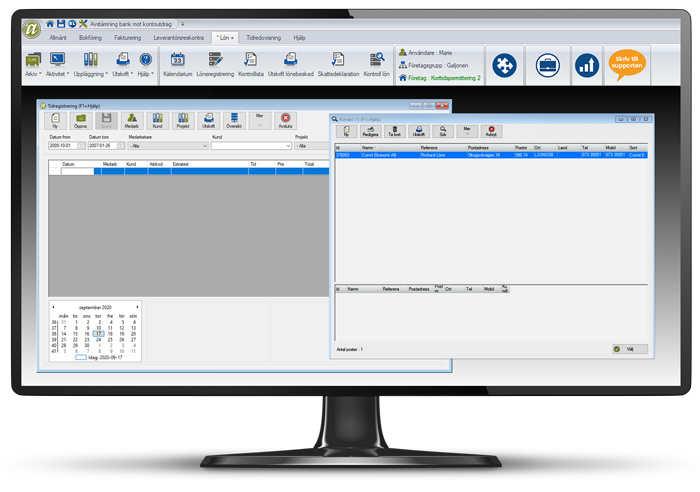Open the Kund combo box in Tidregistrering
Image resolution: width=700 pixels, height=492 pixels.
pos(288,146)
